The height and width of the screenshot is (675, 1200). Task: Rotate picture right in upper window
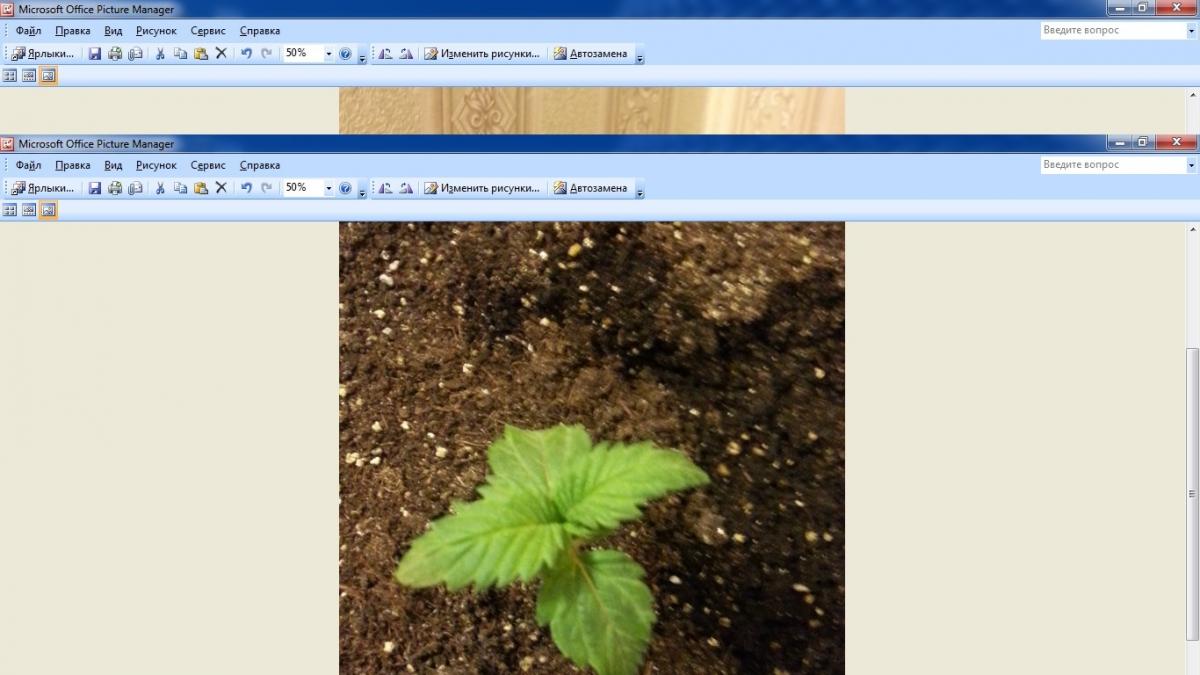pyautogui.click(x=405, y=54)
